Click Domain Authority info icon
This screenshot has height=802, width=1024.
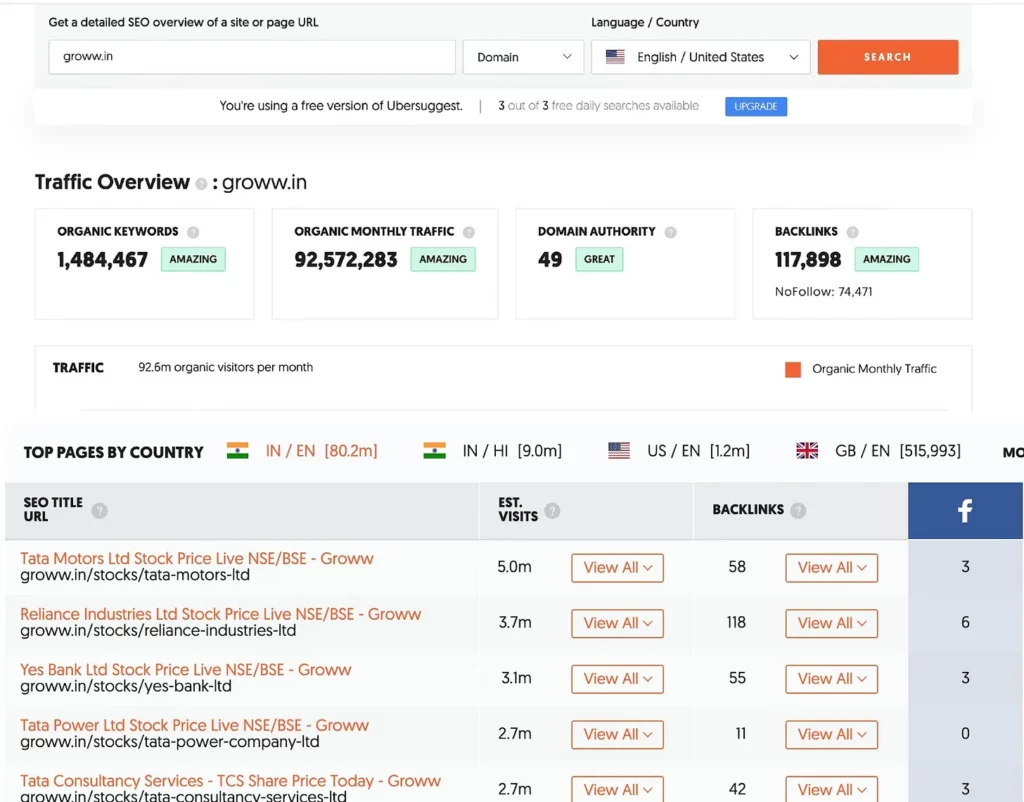671,232
